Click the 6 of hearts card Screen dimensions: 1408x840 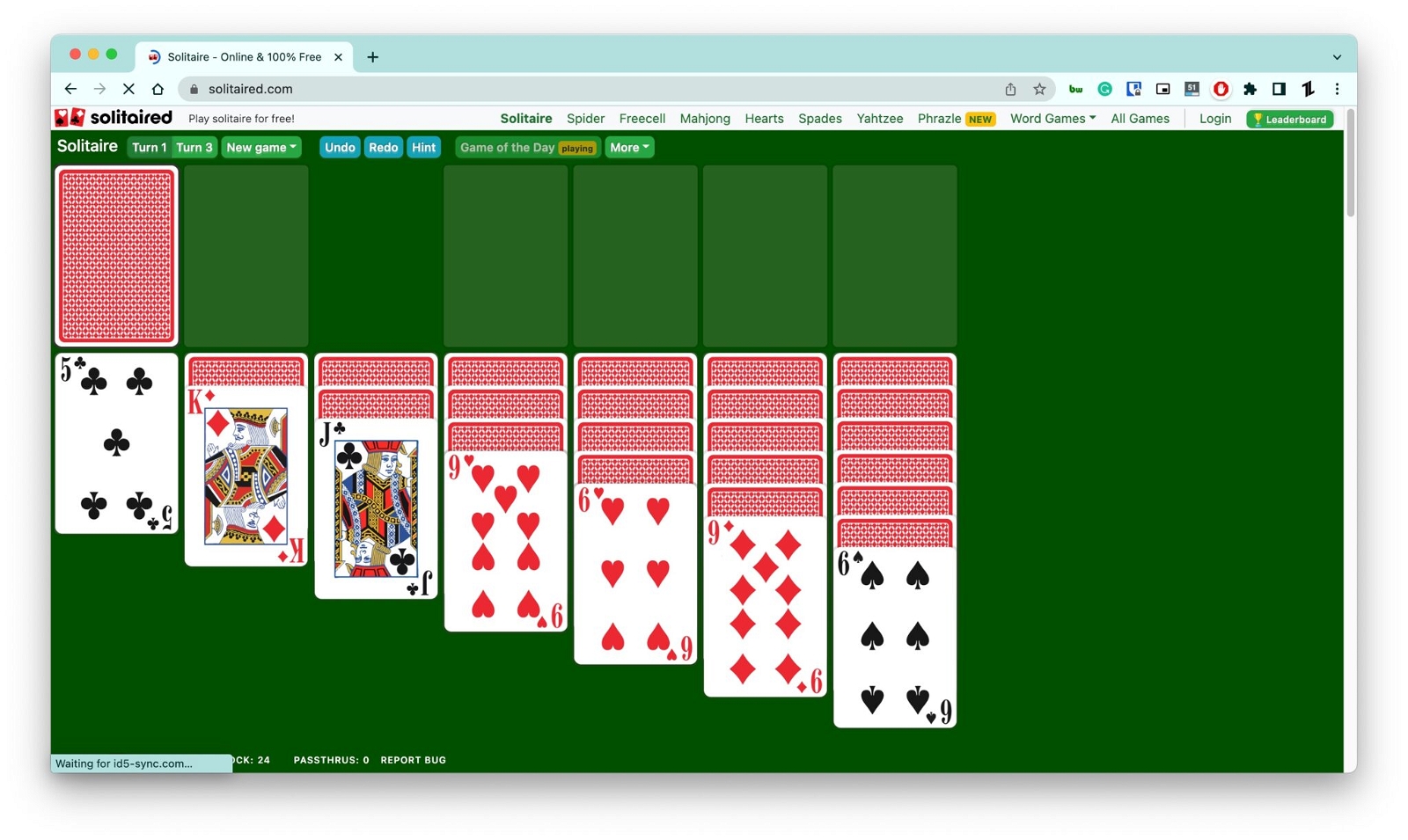(x=635, y=573)
